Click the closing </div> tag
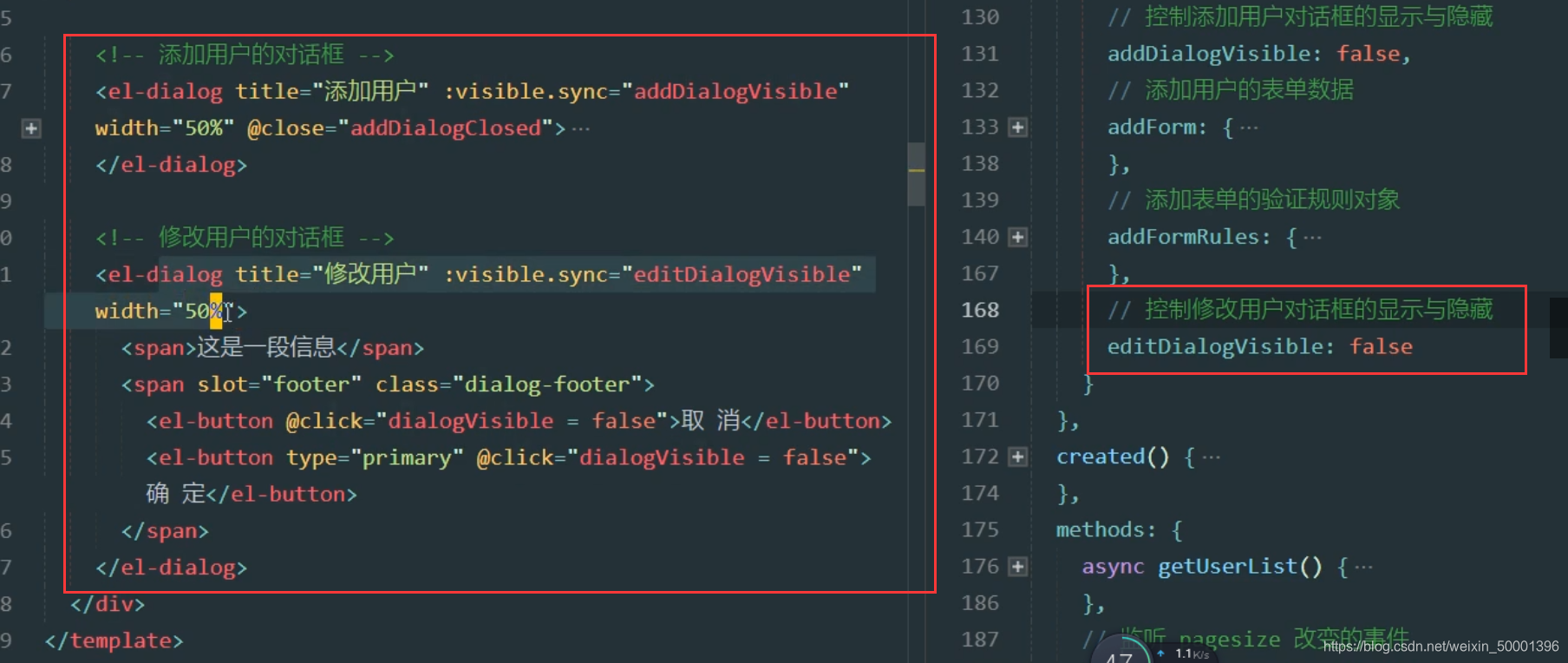 click(108, 604)
